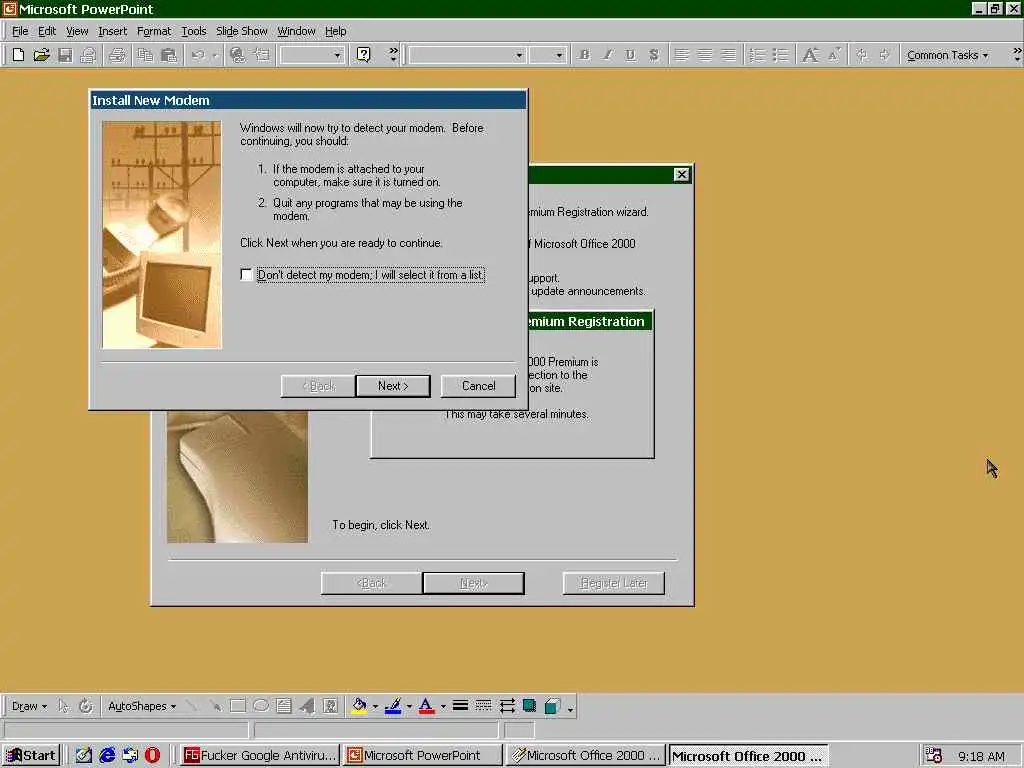
Task: Click Cancel in Install New Modem dialog
Action: click(479, 386)
